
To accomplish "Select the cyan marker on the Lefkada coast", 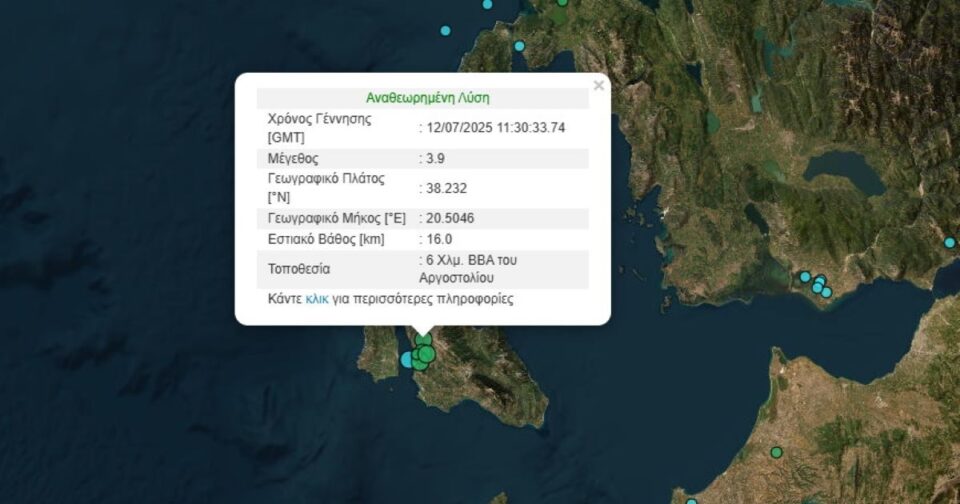I will pyautogui.click(x=519, y=46).
